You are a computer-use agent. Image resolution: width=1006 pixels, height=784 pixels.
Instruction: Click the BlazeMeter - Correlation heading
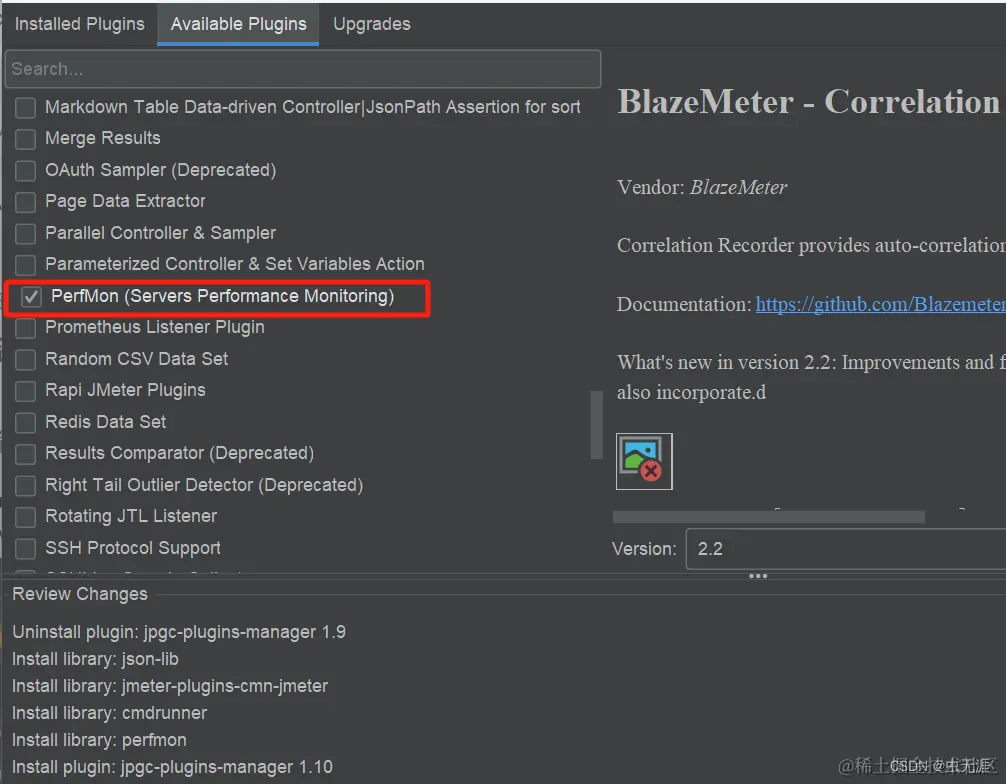click(808, 102)
